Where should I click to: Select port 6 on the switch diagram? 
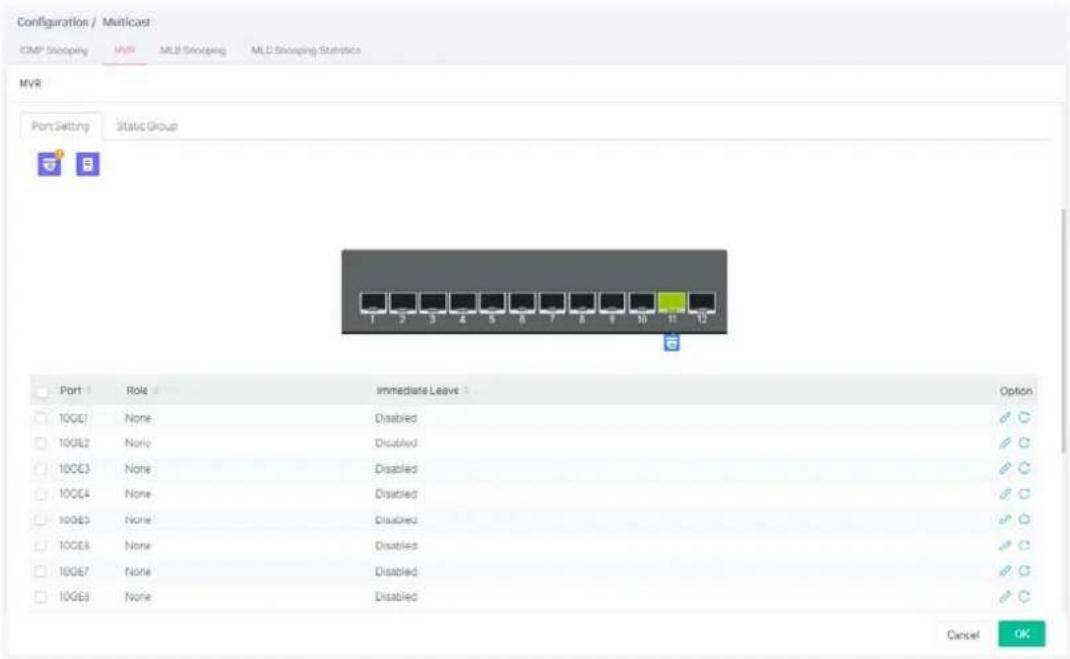click(x=522, y=302)
